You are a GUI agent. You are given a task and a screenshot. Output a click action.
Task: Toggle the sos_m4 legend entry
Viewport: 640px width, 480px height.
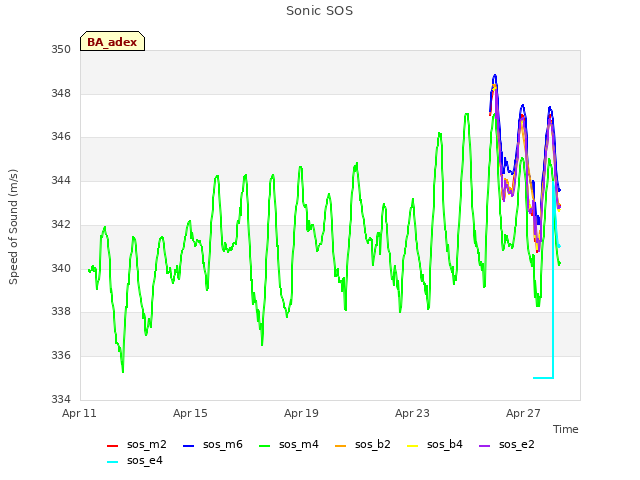(289, 444)
